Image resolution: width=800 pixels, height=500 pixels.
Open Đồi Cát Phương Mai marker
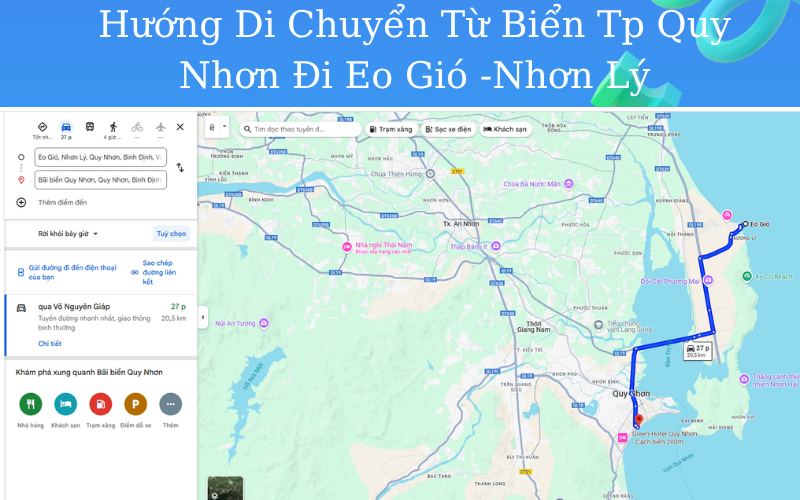[x=708, y=280]
